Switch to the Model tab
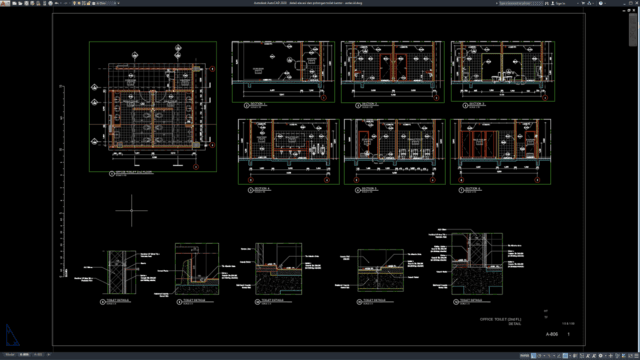The width and height of the screenshot is (640, 360). [10, 354]
